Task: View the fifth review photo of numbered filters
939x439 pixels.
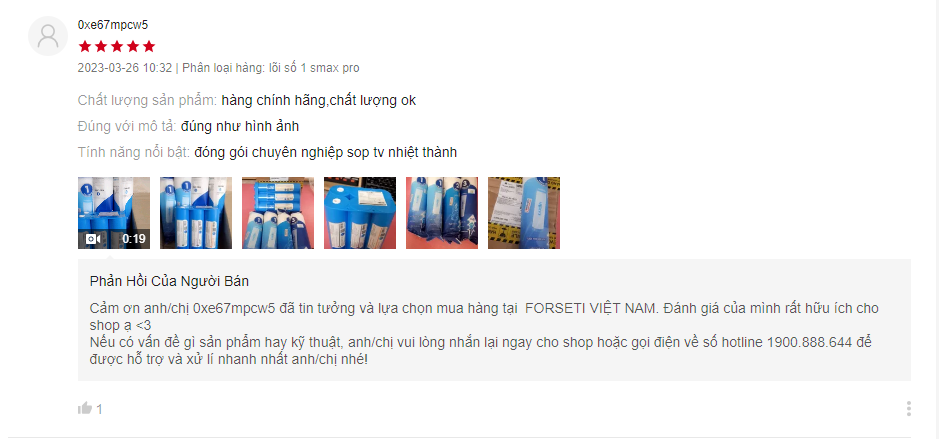Action: click(442, 213)
